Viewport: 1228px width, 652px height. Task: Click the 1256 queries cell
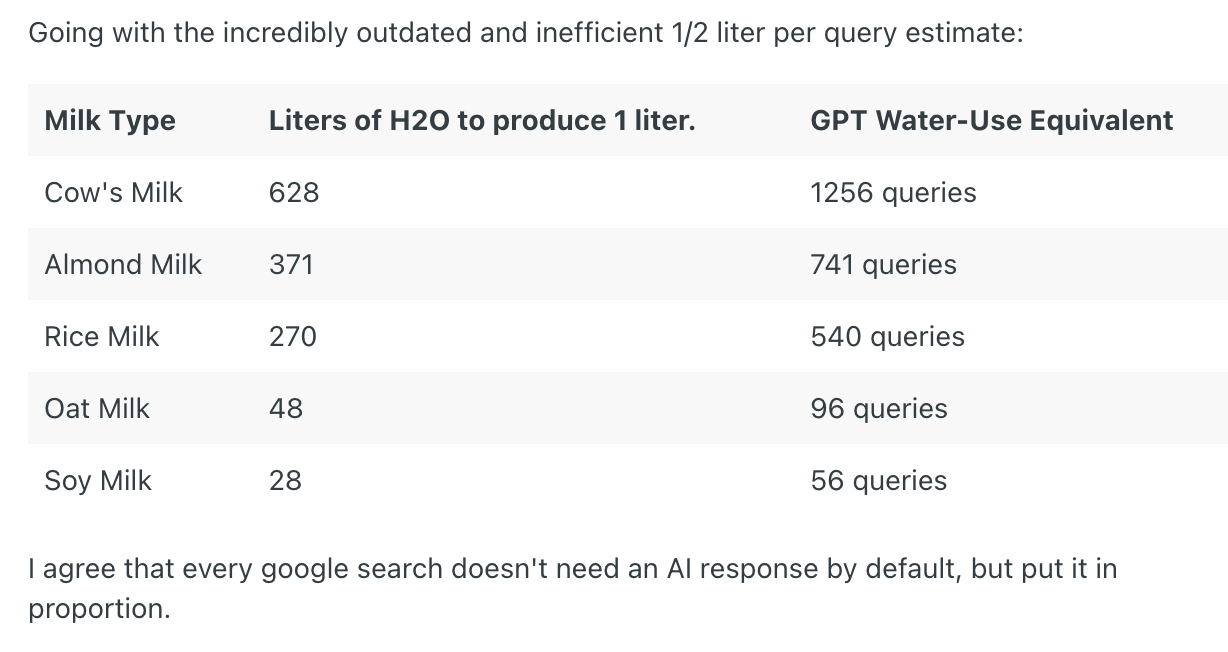pyautogui.click(x=893, y=192)
